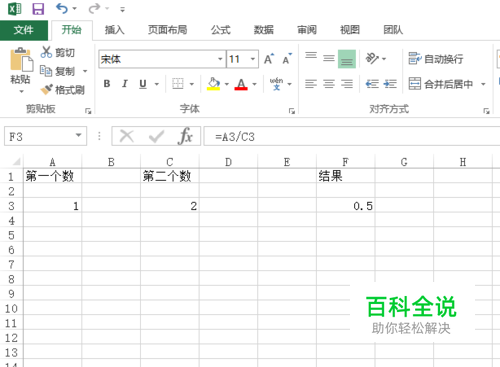Align text left in cell

click(x=311, y=84)
